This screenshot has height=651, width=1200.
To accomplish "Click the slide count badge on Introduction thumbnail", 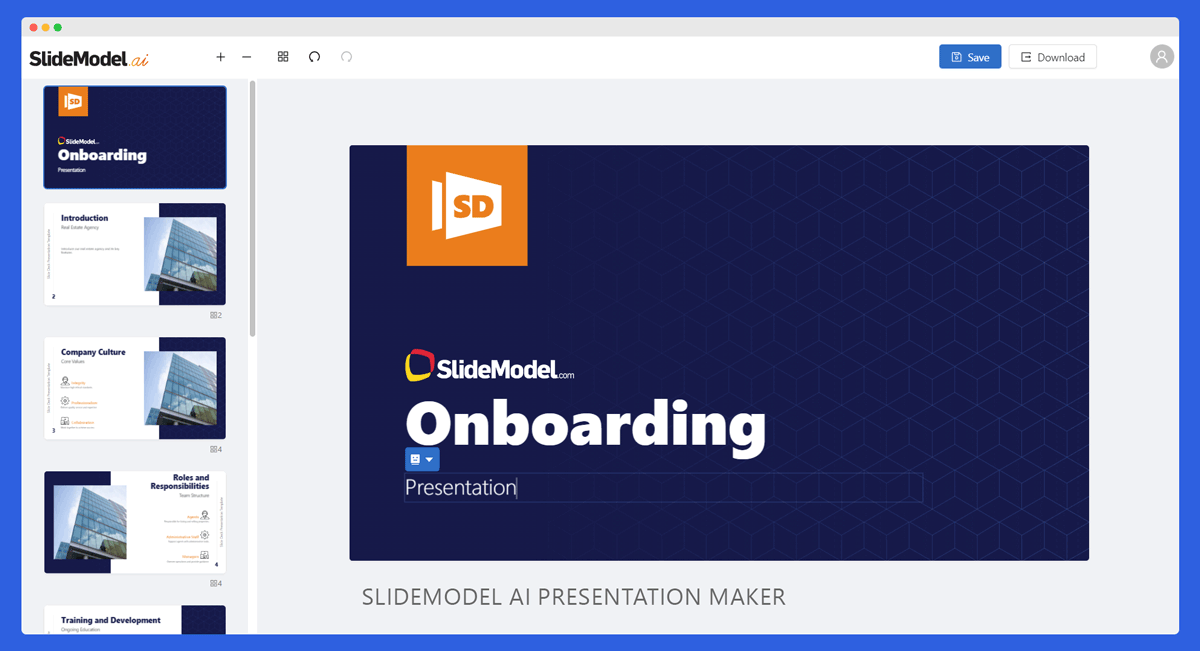I will (216, 314).
